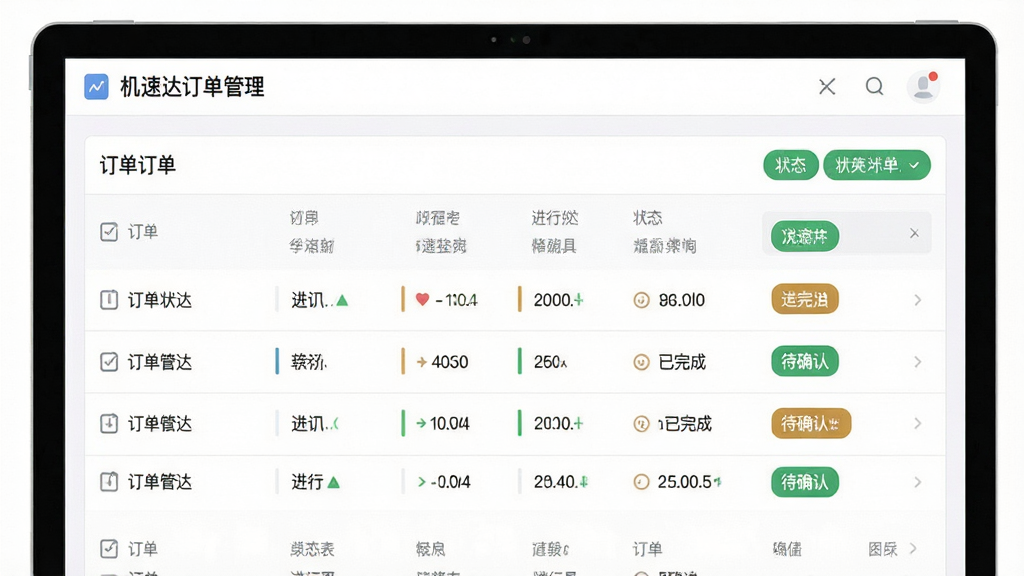Image resolution: width=1024 pixels, height=576 pixels.
Task: Click green 待确认 button in 25.00.5 row
Action: click(x=805, y=482)
